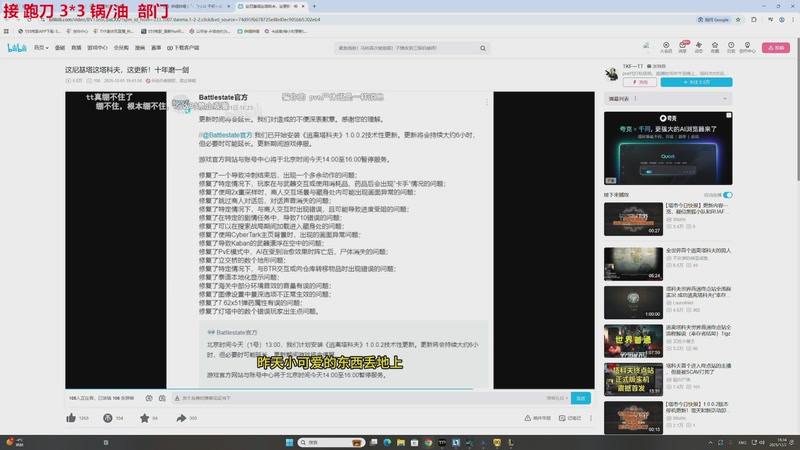Open the more options dots below the video
The width and height of the screenshot is (800, 450).
[591, 418]
